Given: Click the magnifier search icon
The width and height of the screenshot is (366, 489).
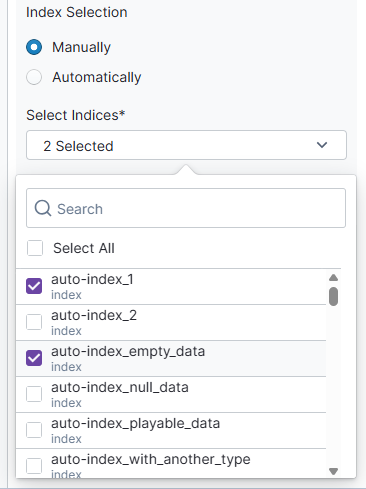Looking at the screenshot, I should [43, 208].
